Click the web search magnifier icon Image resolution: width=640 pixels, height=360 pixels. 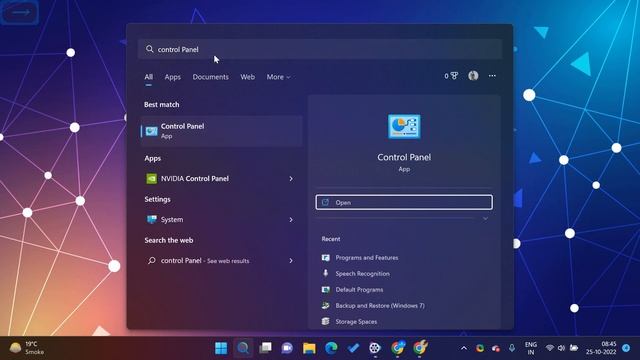pos(151,260)
